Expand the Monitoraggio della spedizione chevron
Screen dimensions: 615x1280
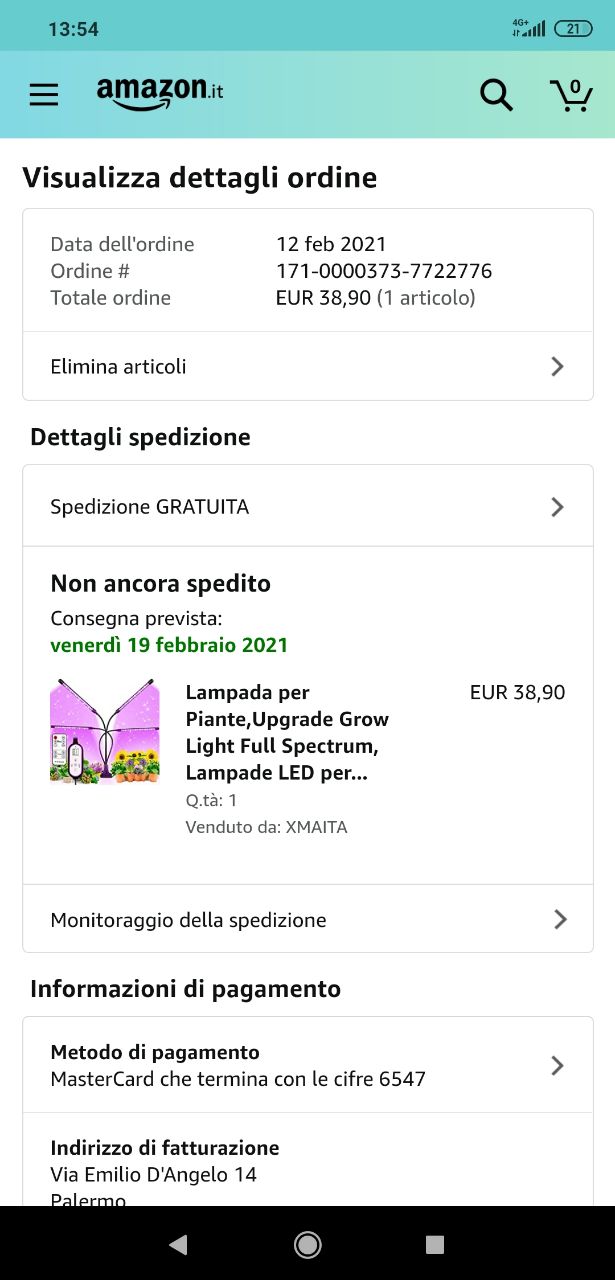pos(560,919)
